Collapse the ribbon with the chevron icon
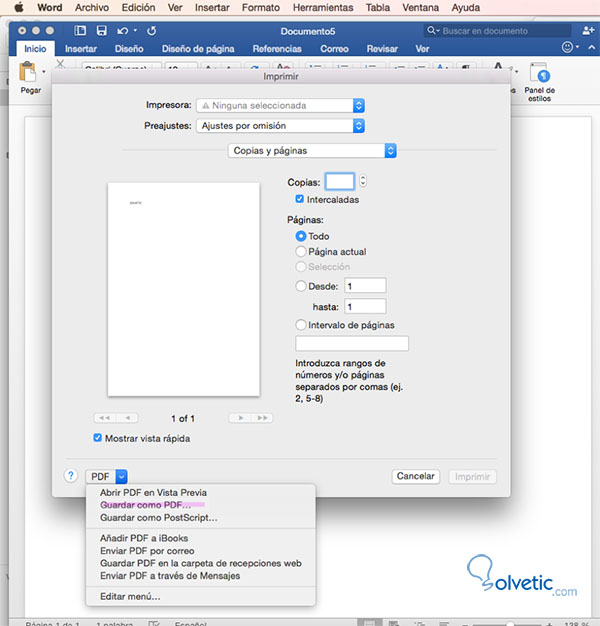 coord(591,47)
